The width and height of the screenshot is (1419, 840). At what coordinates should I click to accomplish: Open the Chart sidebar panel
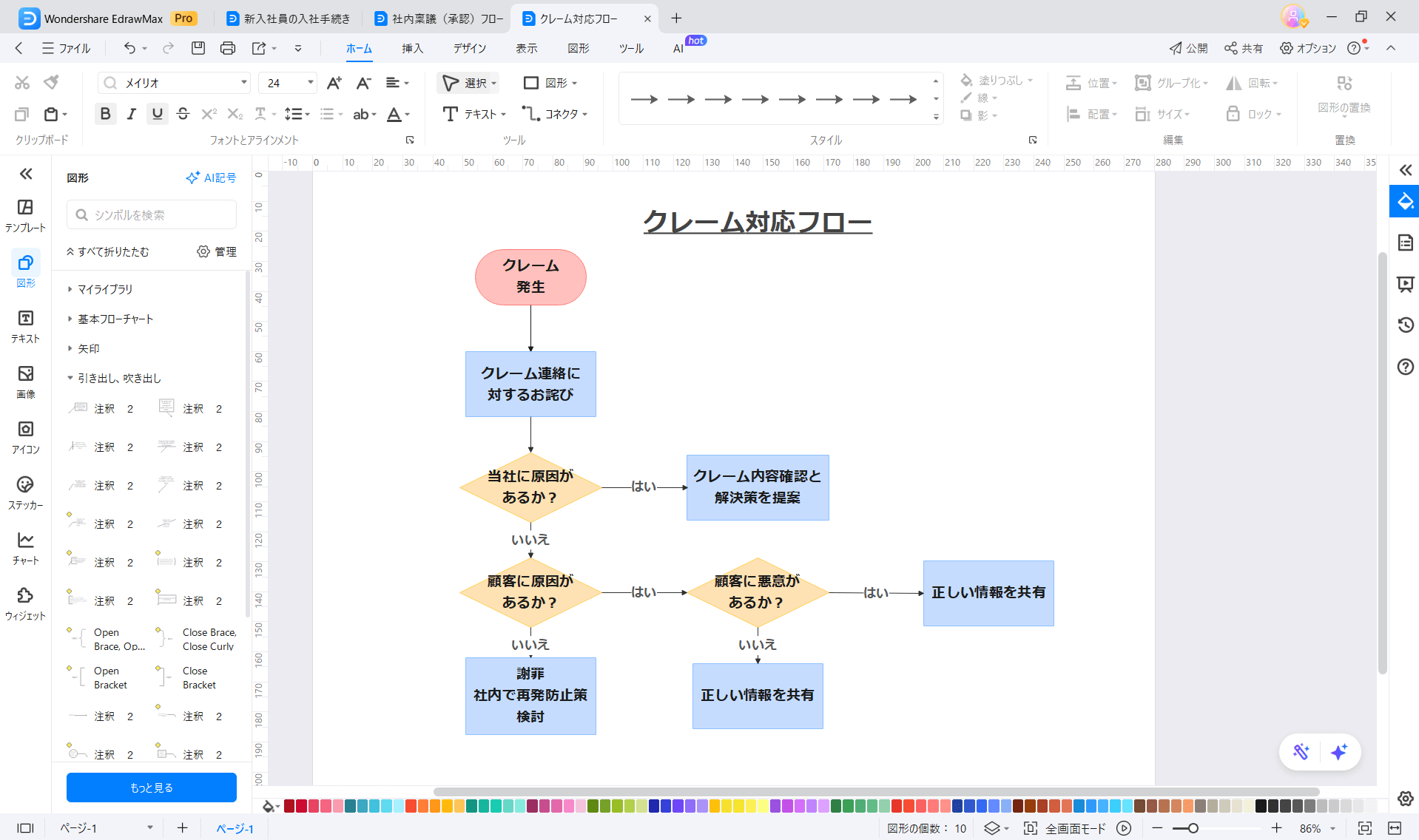pos(25,548)
